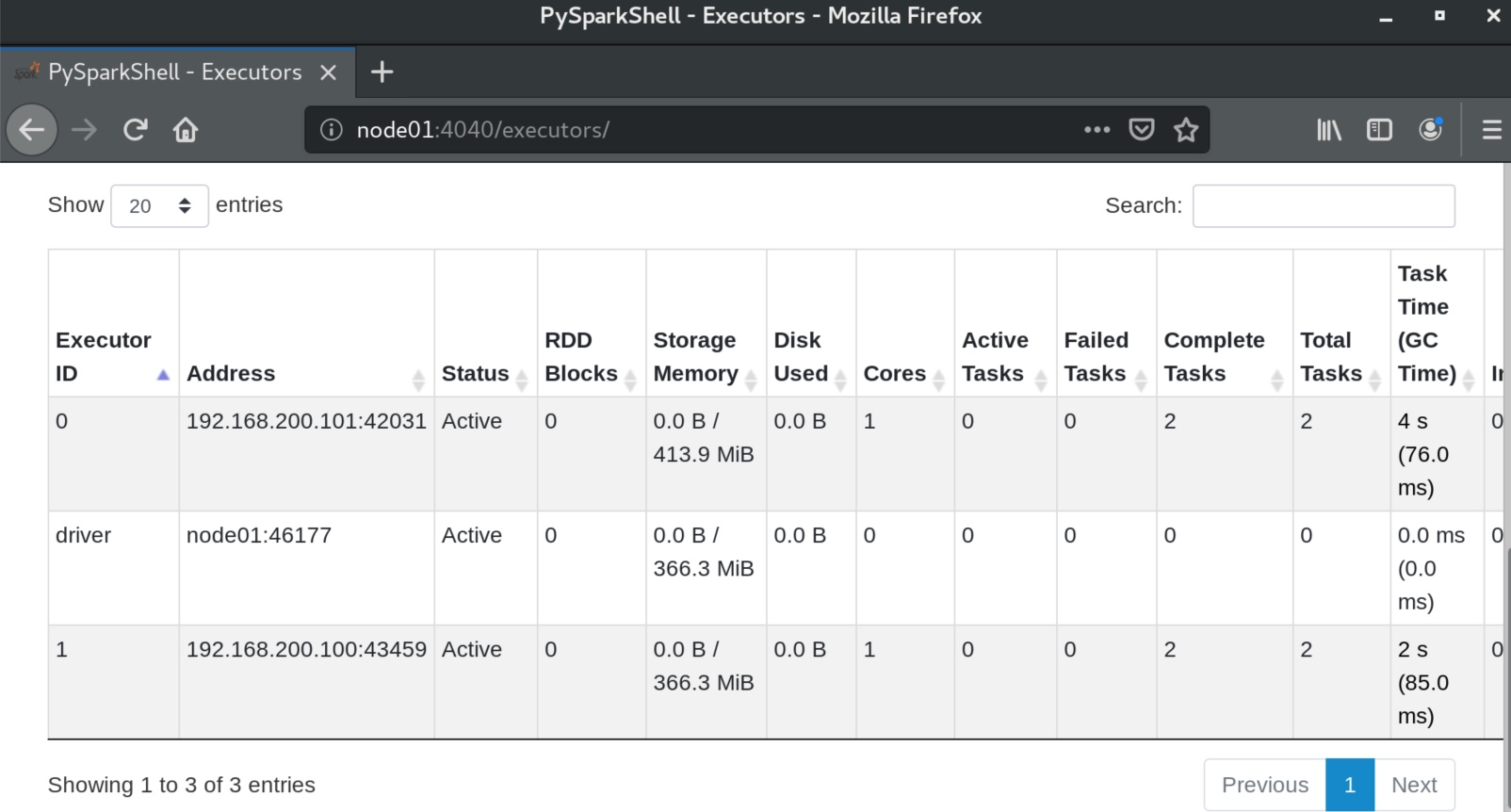Image resolution: width=1511 pixels, height=812 pixels.
Task: View site information icon in address bar
Action: [331, 130]
